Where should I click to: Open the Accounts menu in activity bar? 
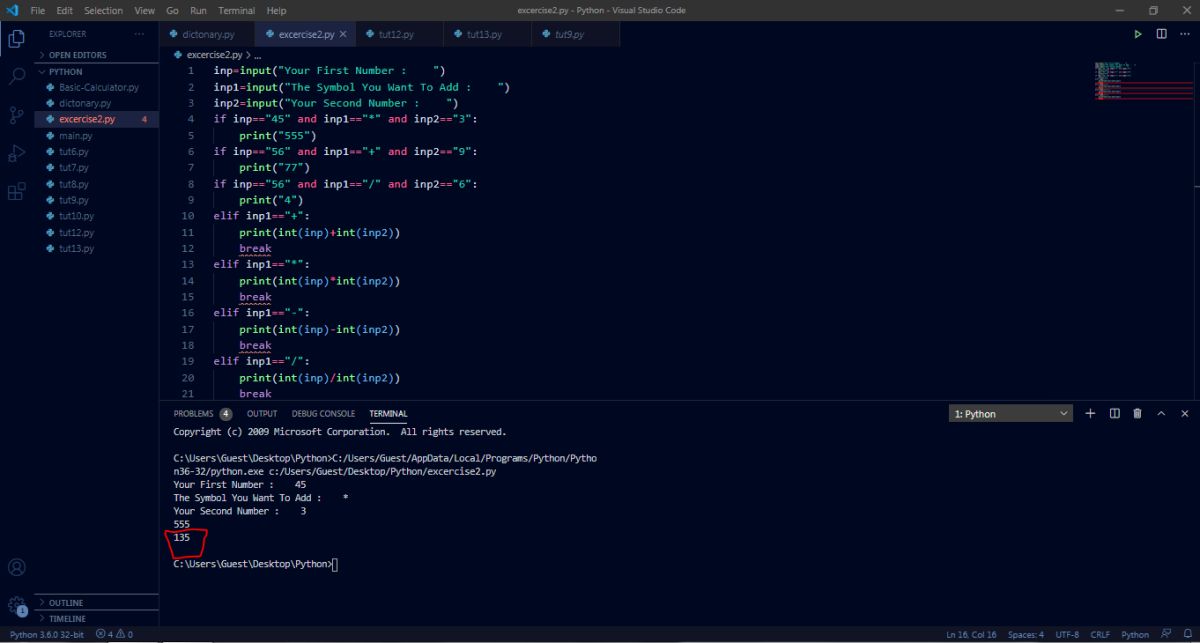click(16, 568)
